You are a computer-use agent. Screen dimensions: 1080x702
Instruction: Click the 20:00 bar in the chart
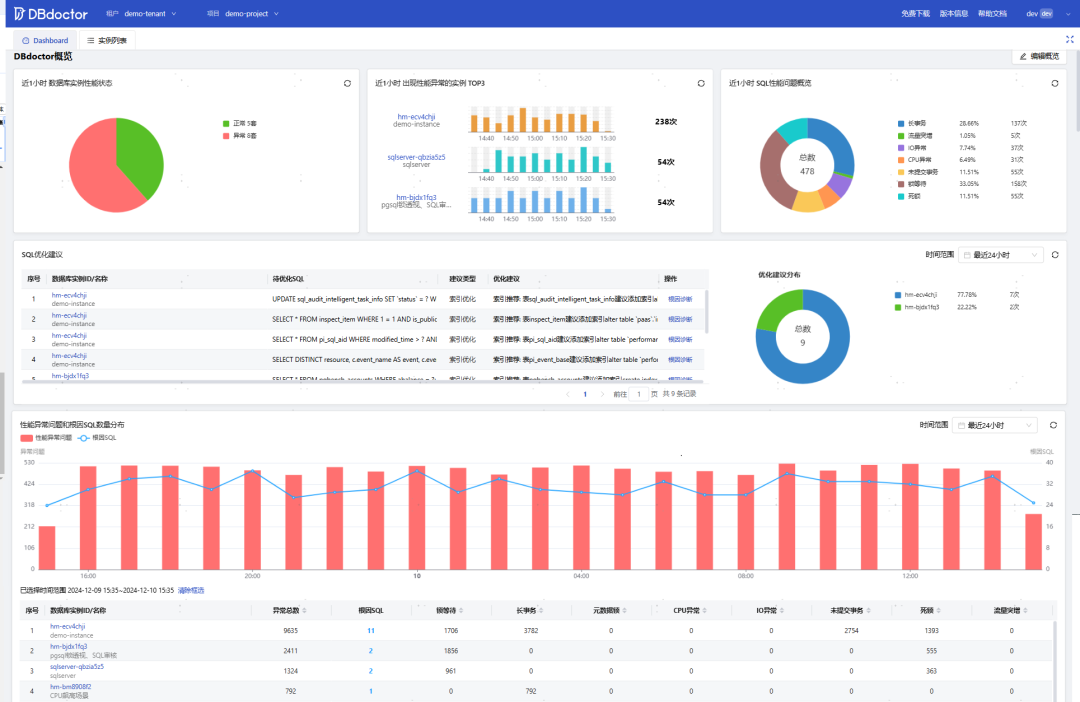pyautogui.click(x=253, y=519)
